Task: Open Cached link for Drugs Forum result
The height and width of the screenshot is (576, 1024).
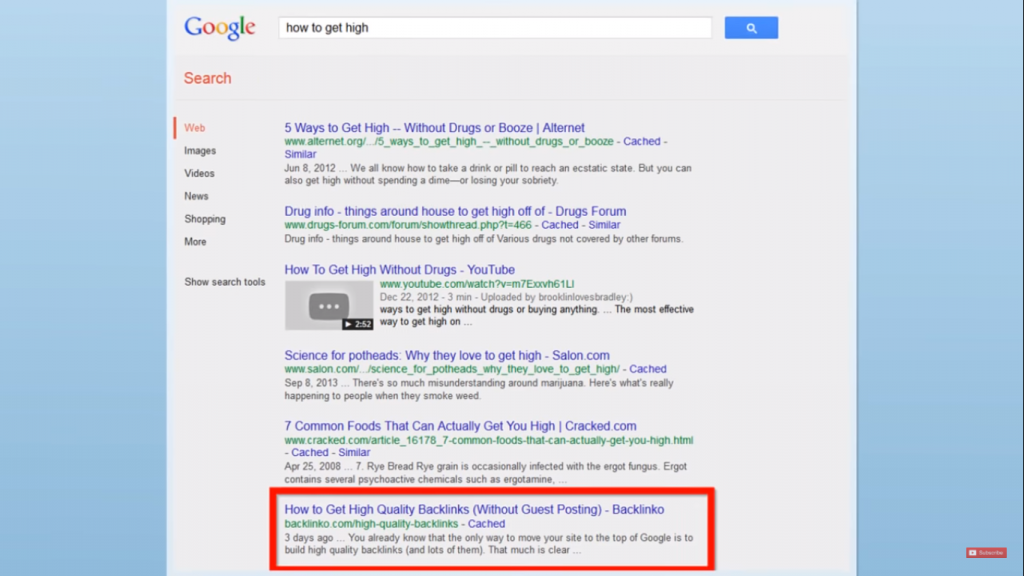Action: click(x=560, y=225)
